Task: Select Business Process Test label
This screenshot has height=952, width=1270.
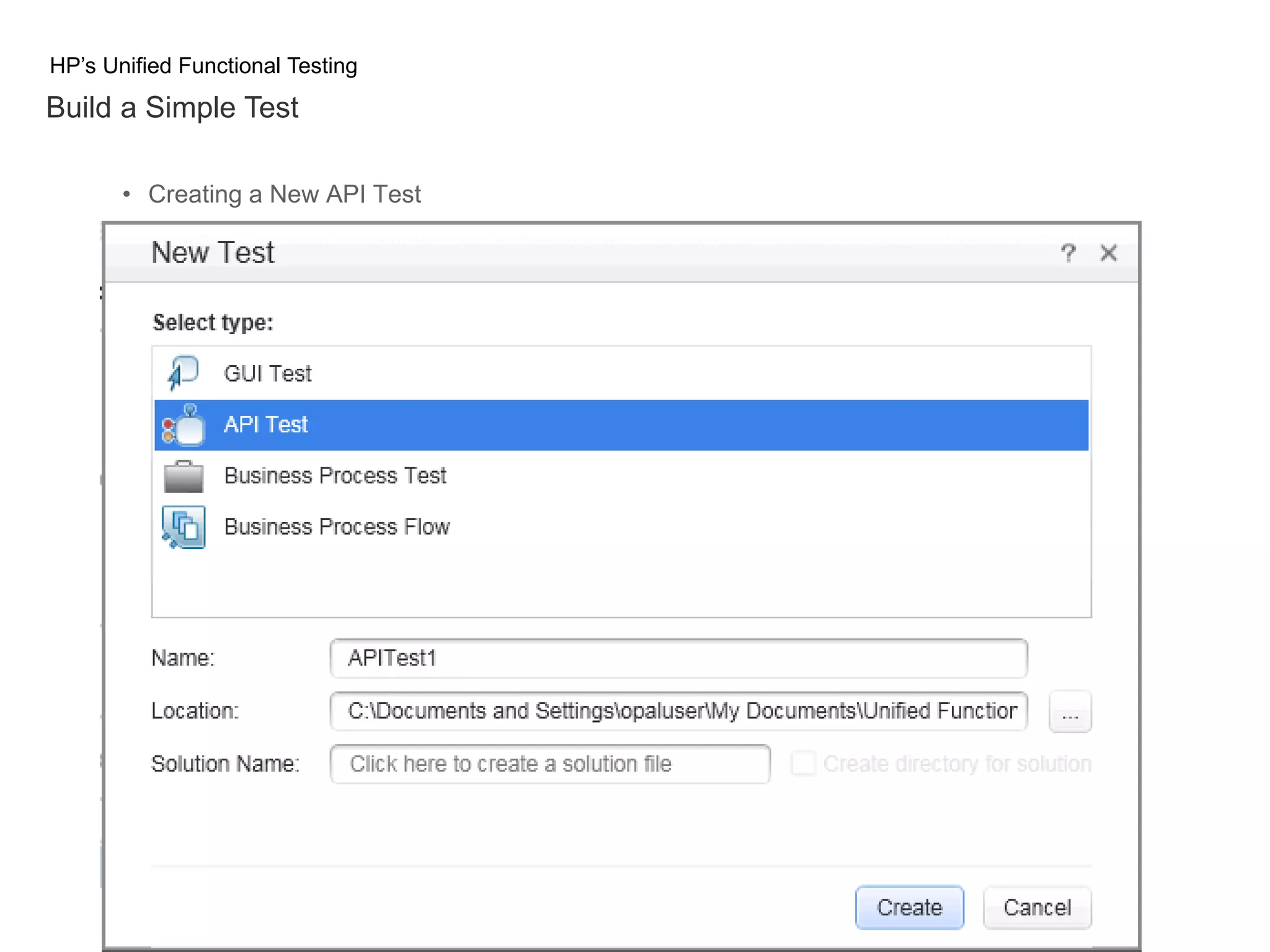Action: [335, 475]
